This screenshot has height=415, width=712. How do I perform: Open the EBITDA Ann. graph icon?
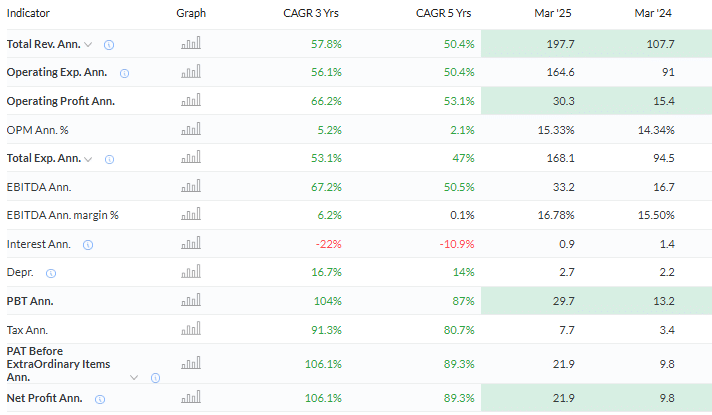tap(190, 187)
